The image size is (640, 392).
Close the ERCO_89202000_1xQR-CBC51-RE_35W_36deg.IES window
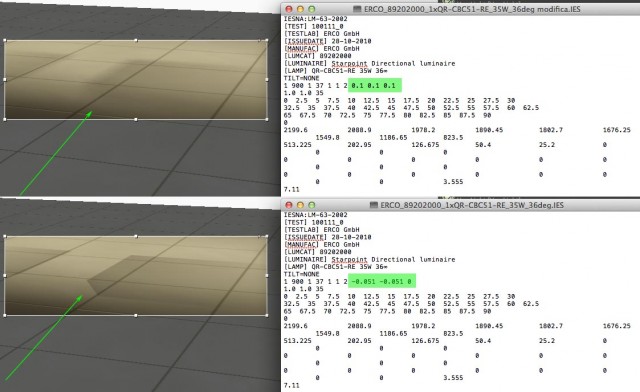(x=289, y=205)
